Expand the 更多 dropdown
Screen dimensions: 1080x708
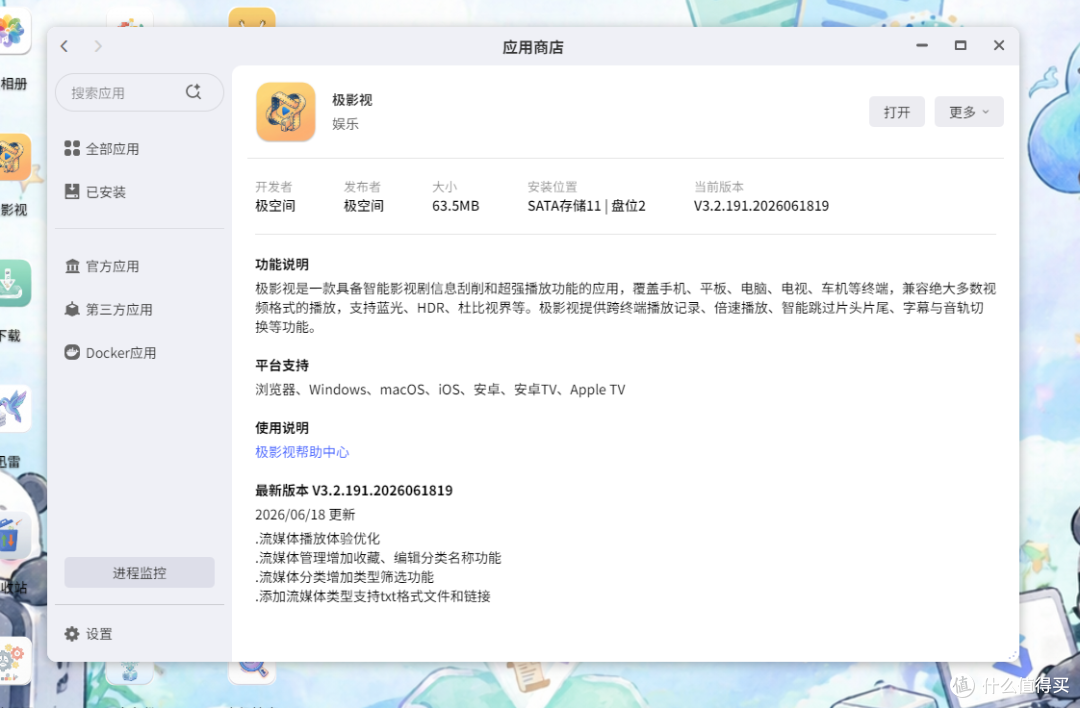point(968,112)
